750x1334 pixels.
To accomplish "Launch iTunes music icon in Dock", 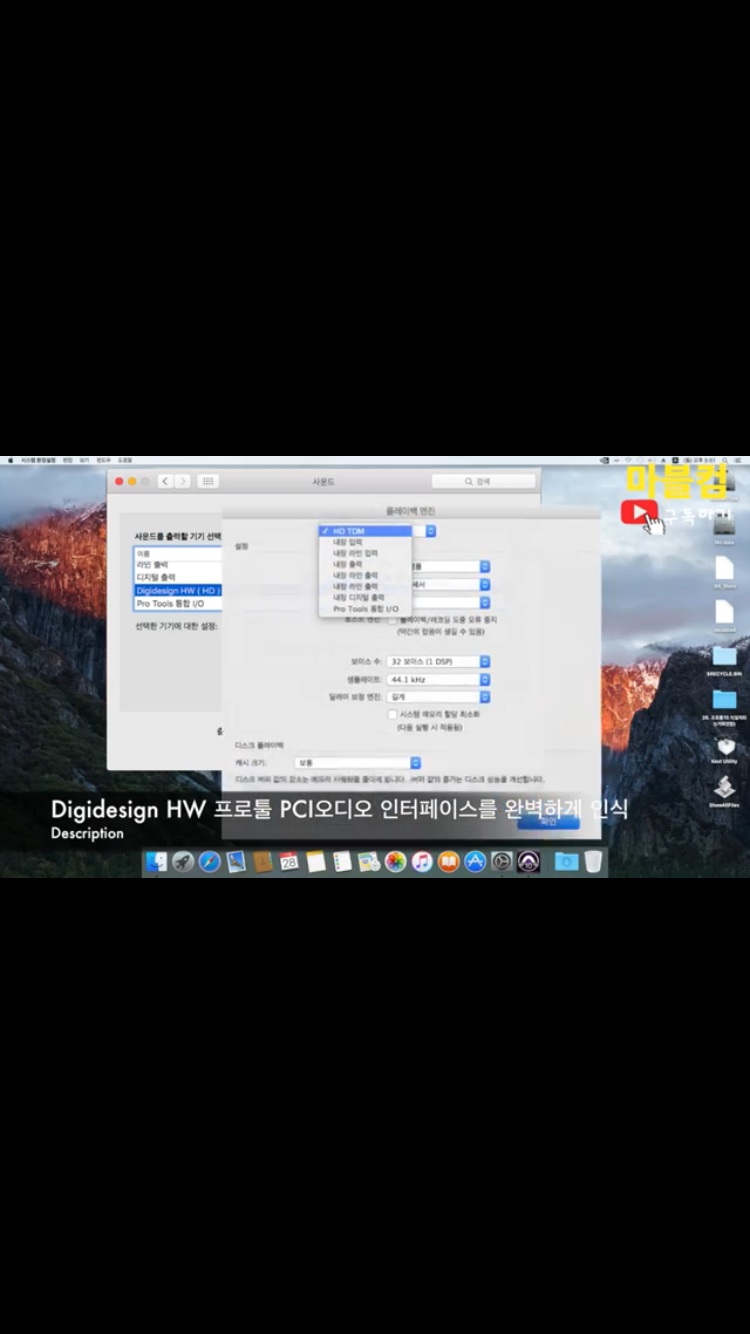I will point(422,862).
